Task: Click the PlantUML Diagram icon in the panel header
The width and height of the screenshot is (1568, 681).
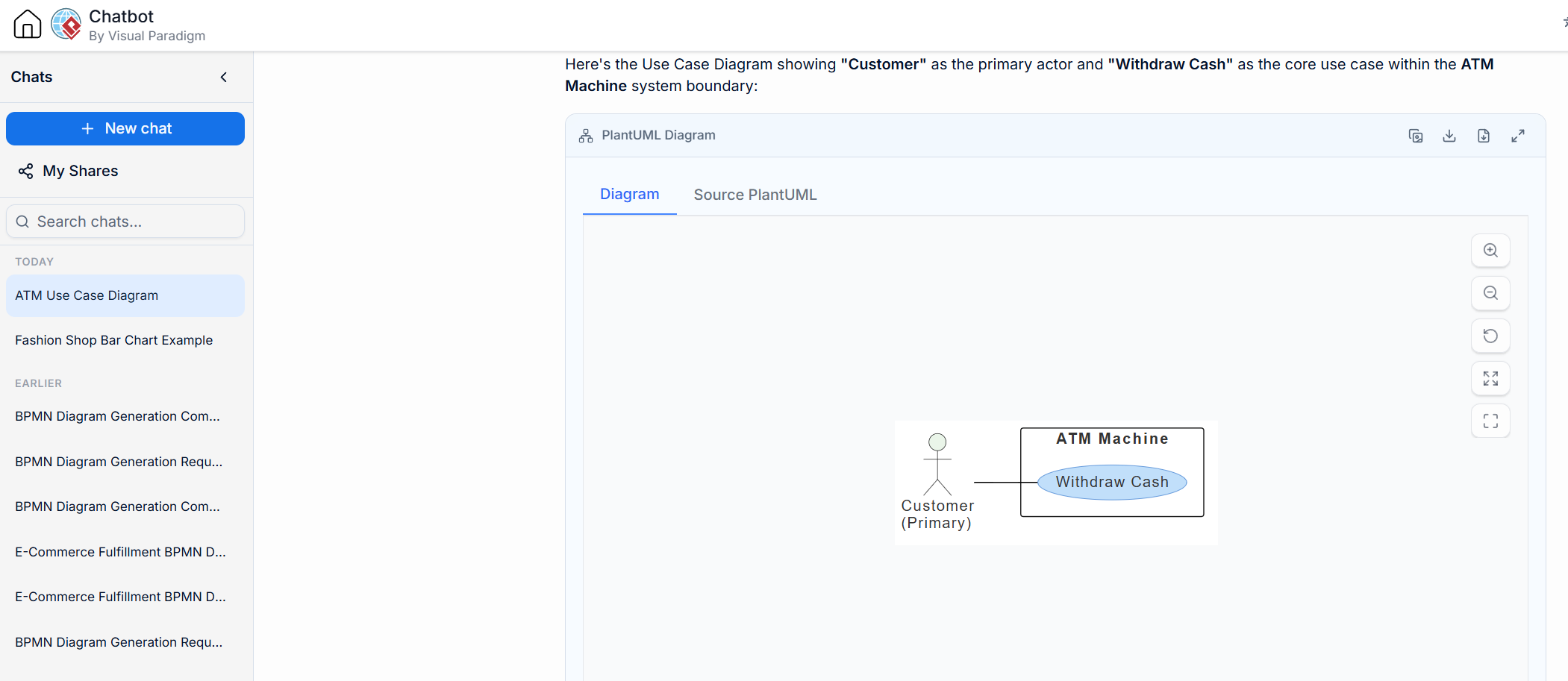Action: point(586,136)
